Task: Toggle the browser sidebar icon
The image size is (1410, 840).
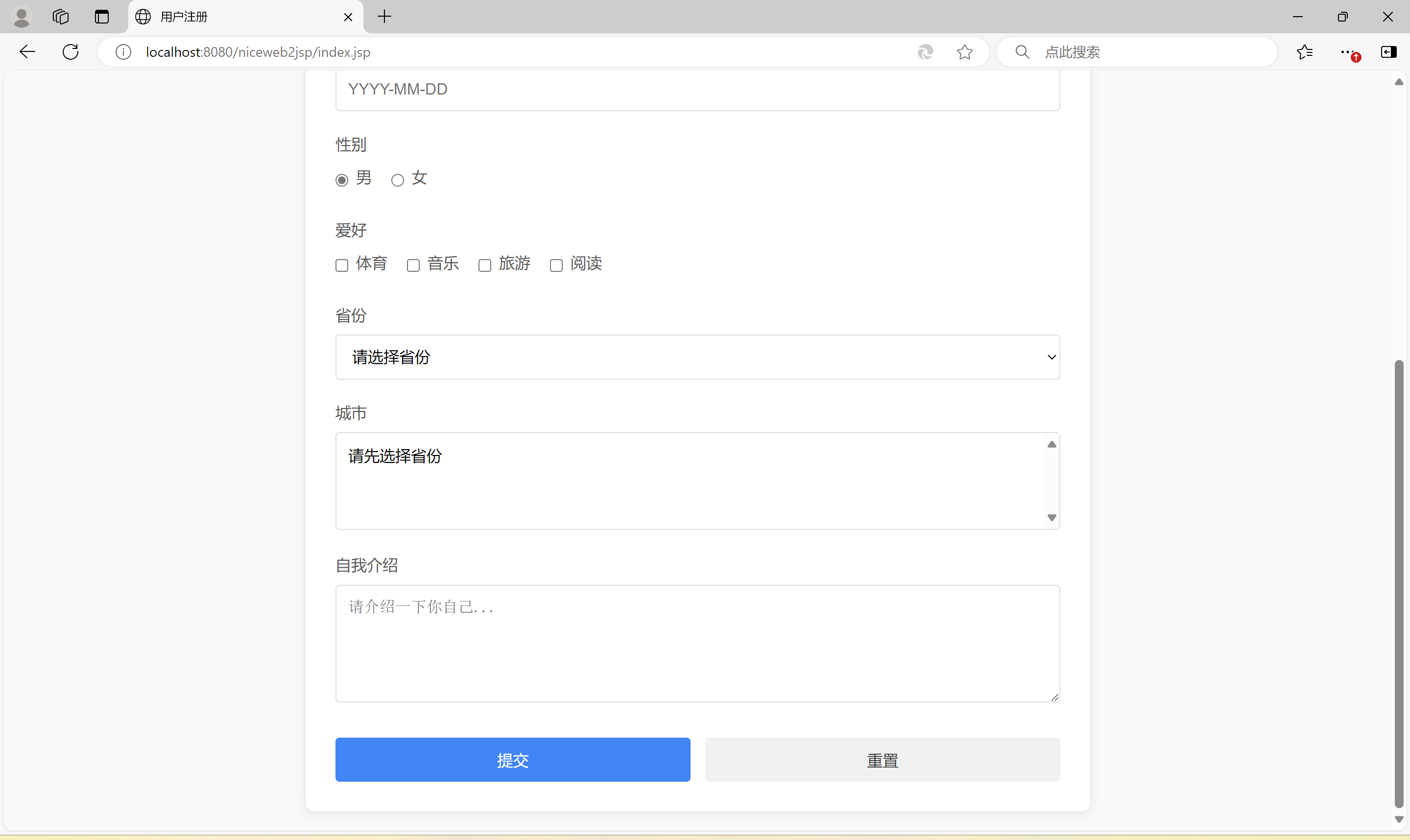Action: (1388, 52)
